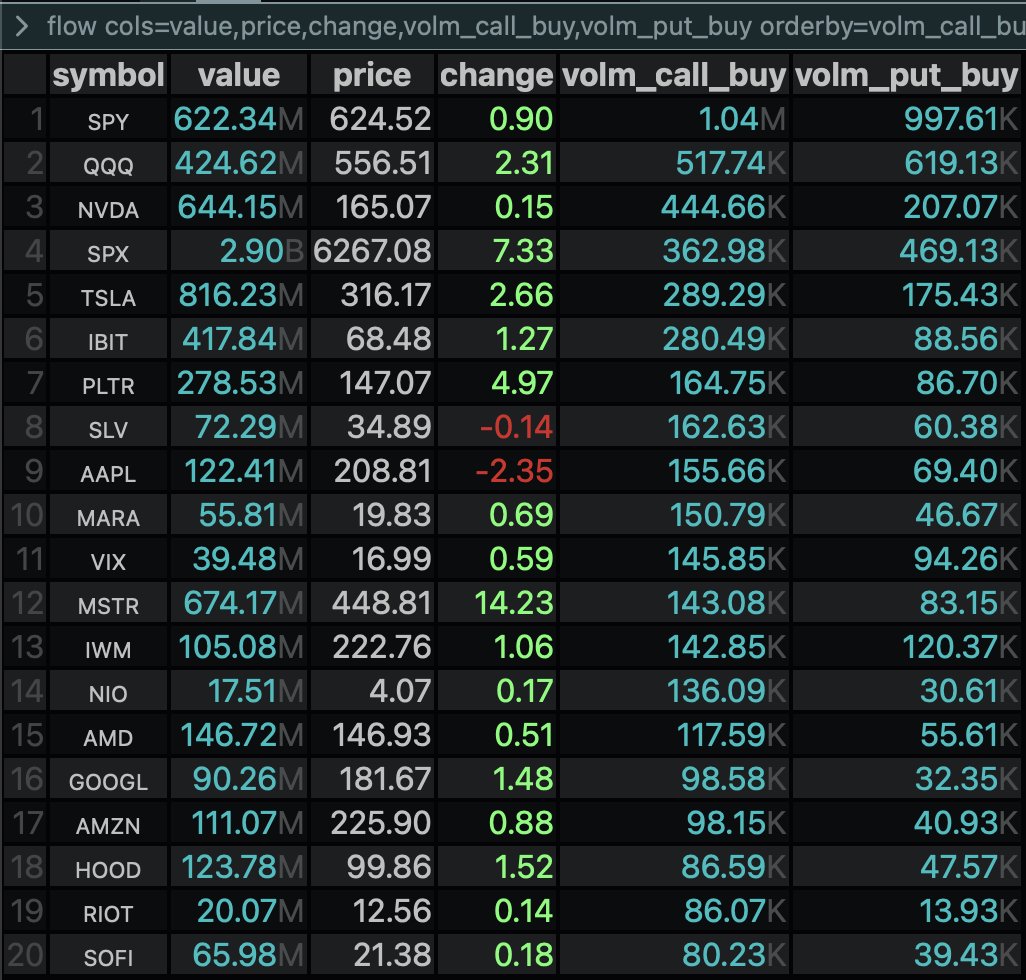Select the GOOGL symbol cell
Image resolution: width=1026 pixels, height=980 pixels.
[108, 780]
